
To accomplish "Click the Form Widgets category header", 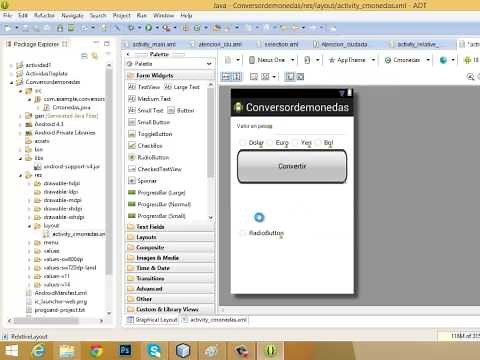I will click(x=170, y=76).
